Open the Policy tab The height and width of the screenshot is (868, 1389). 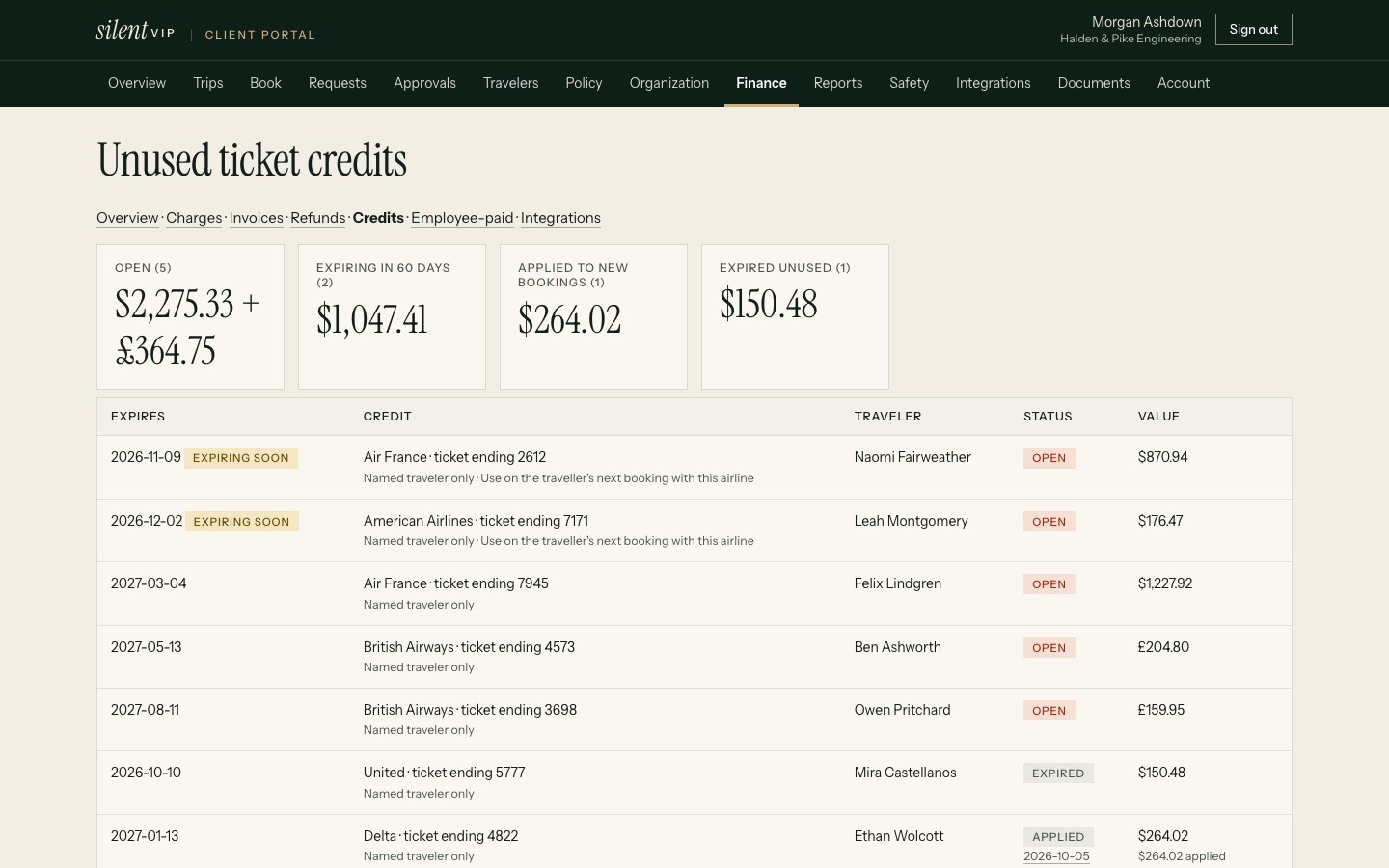tap(584, 83)
